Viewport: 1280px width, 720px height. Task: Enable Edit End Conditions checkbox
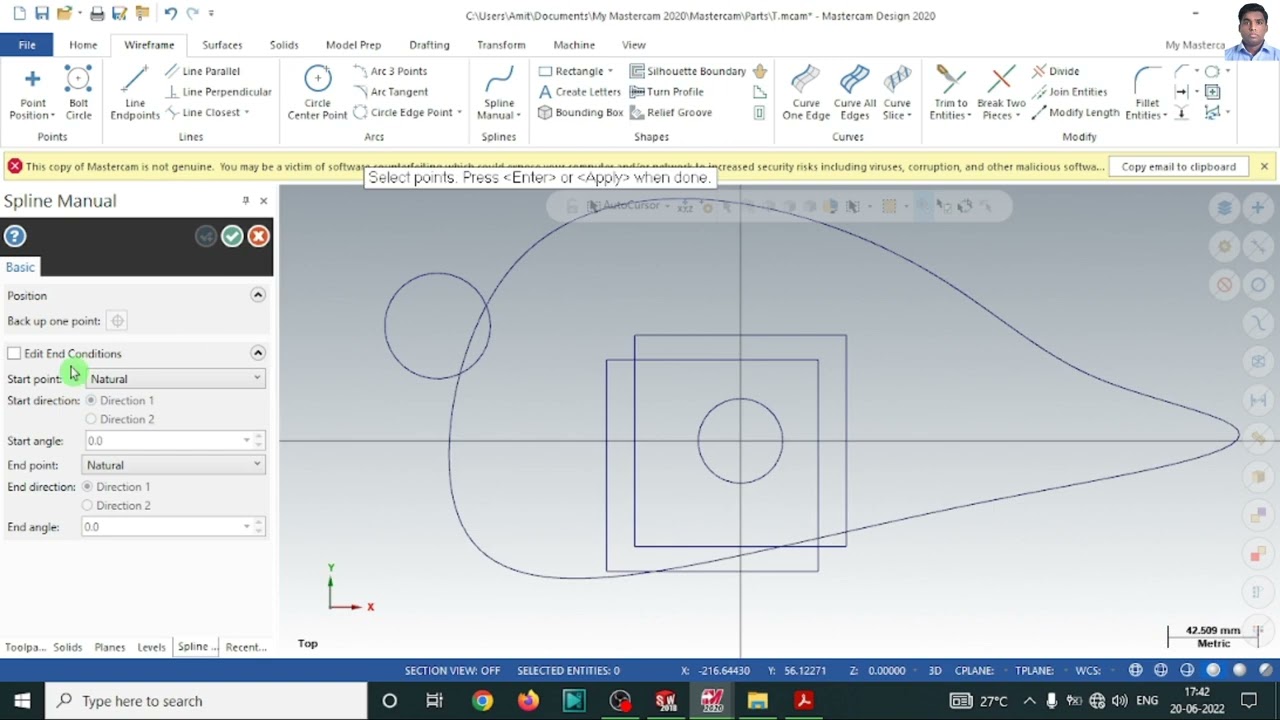[14, 354]
